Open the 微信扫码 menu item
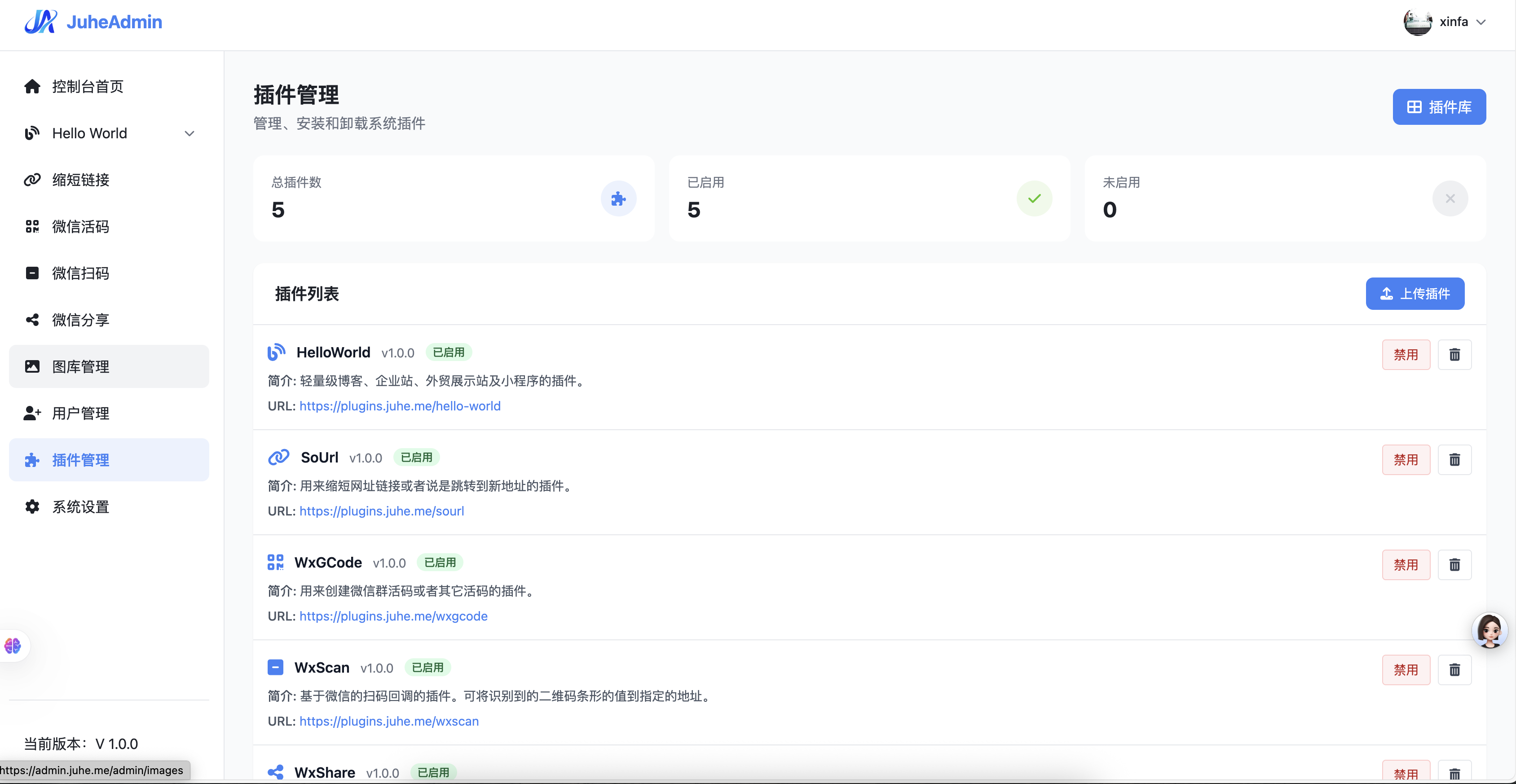The height and width of the screenshot is (784, 1516). pyautogui.click(x=109, y=273)
